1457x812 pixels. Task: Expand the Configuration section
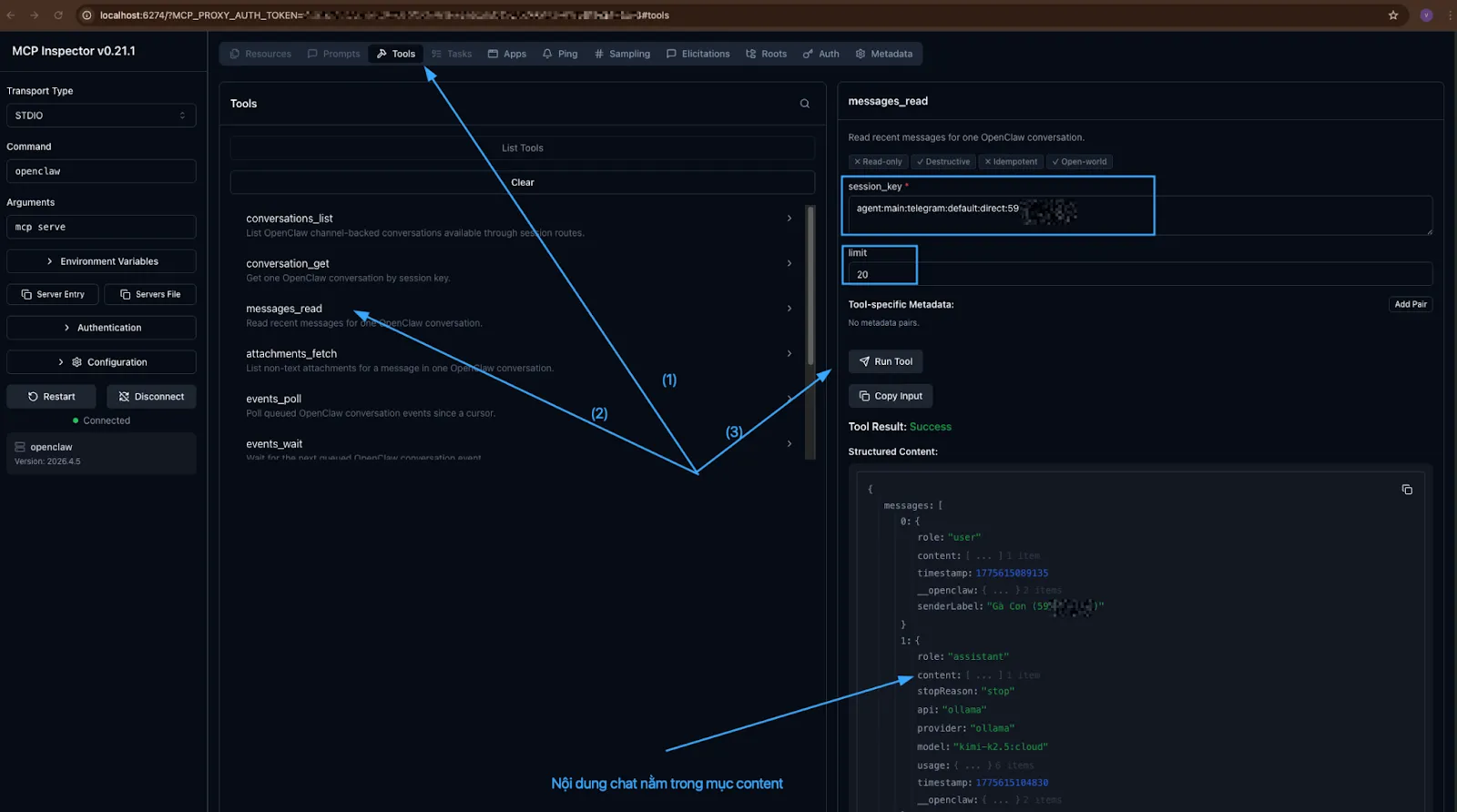click(x=101, y=362)
